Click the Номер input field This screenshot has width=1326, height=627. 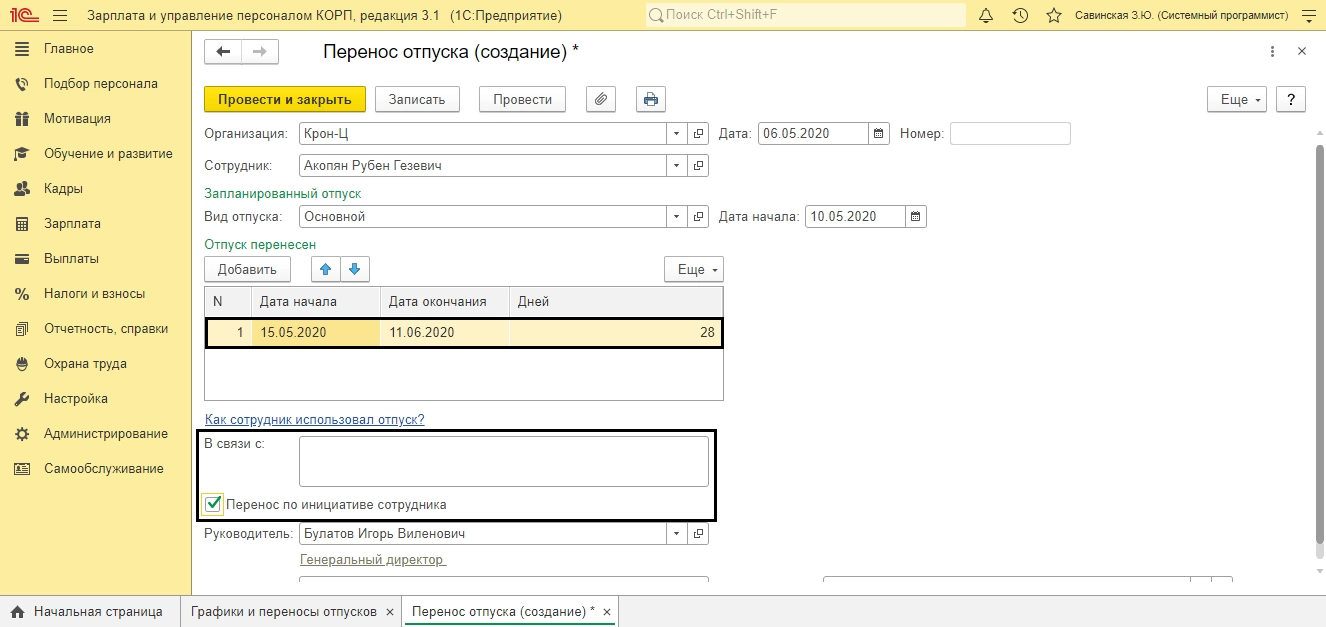coord(1010,133)
